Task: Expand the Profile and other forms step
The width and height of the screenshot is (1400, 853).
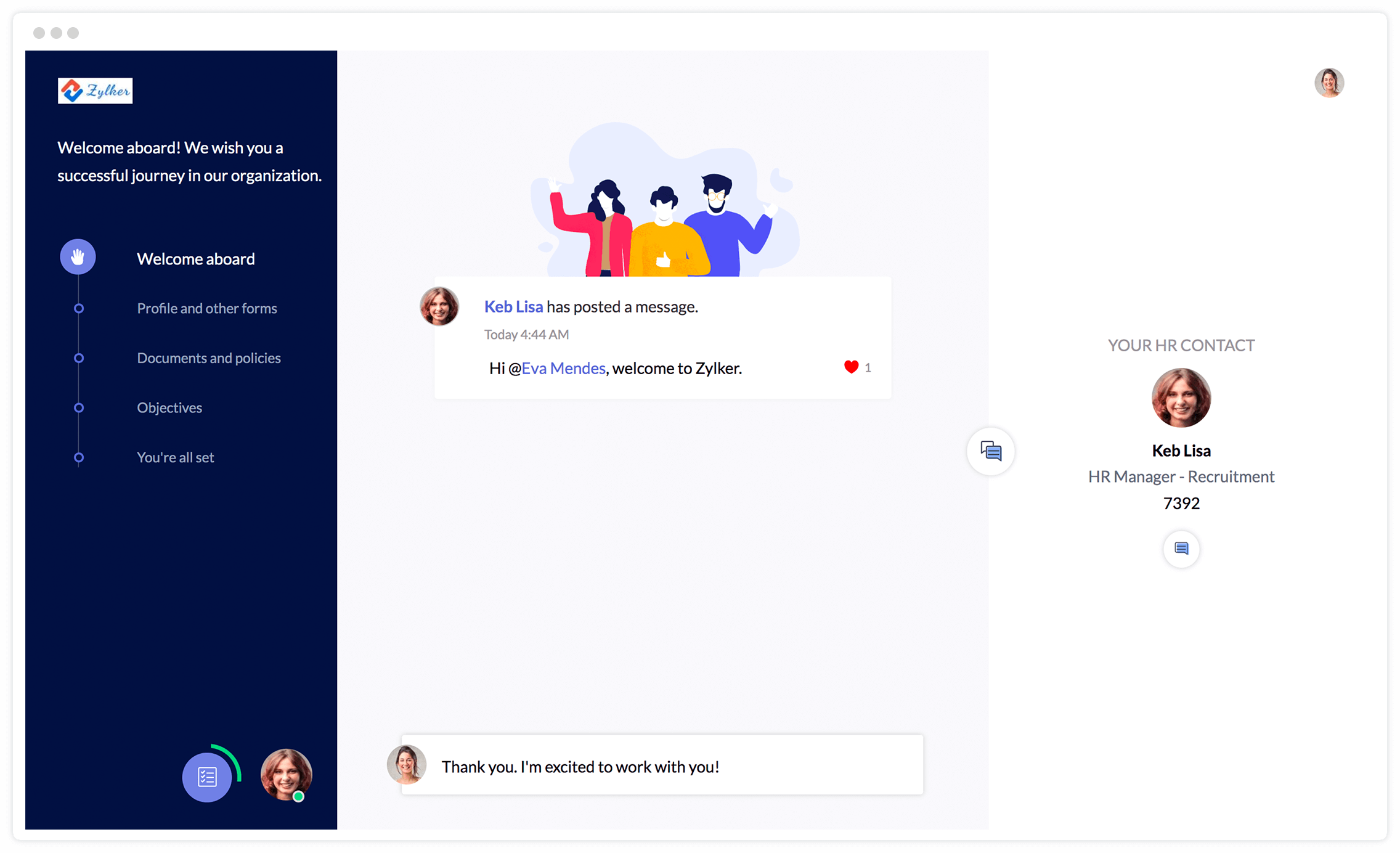Action: (x=207, y=307)
